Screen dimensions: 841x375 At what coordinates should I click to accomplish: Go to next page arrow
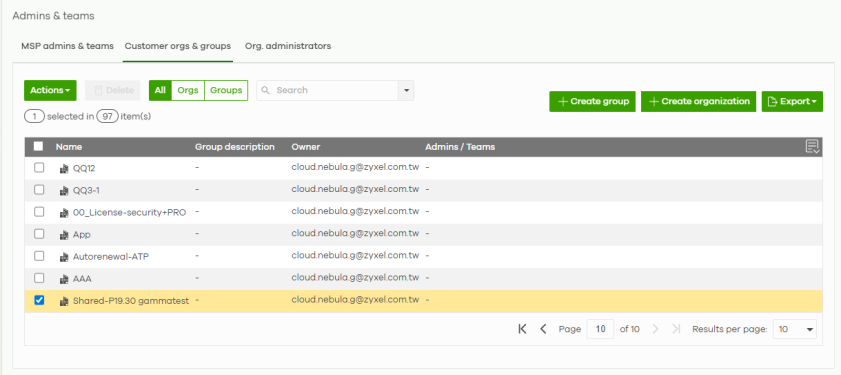tap(655, 329)
